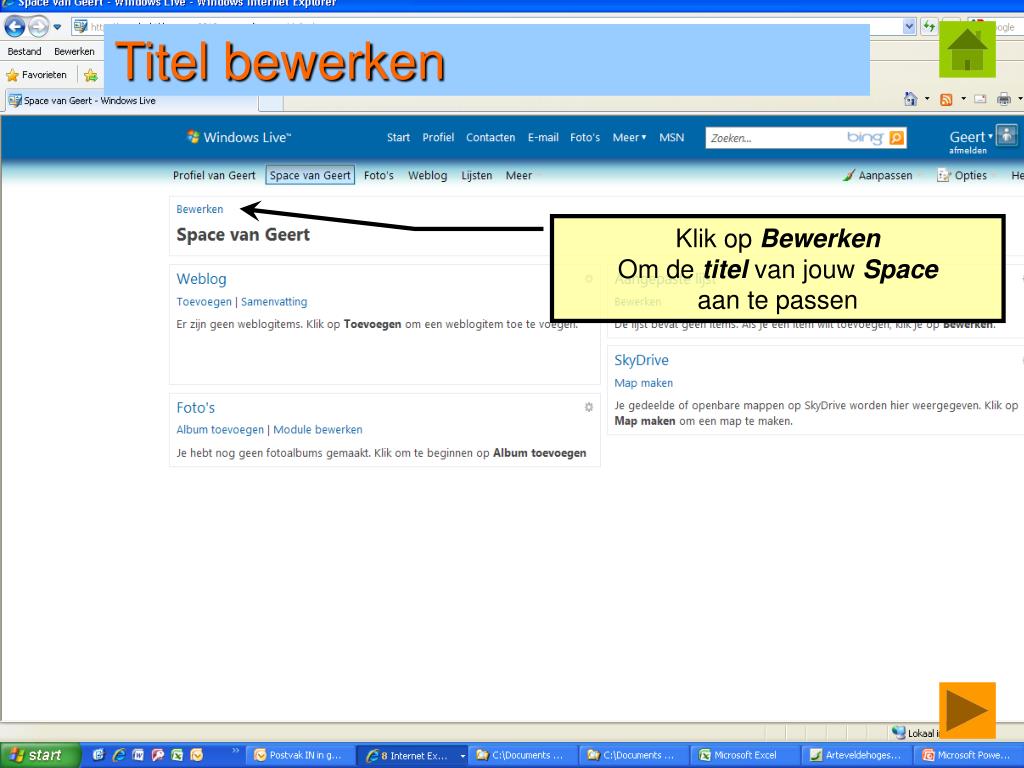Click Samenvatting under Weblog
Viewport: 1024px width, 768px height.
tap(274, 302)
